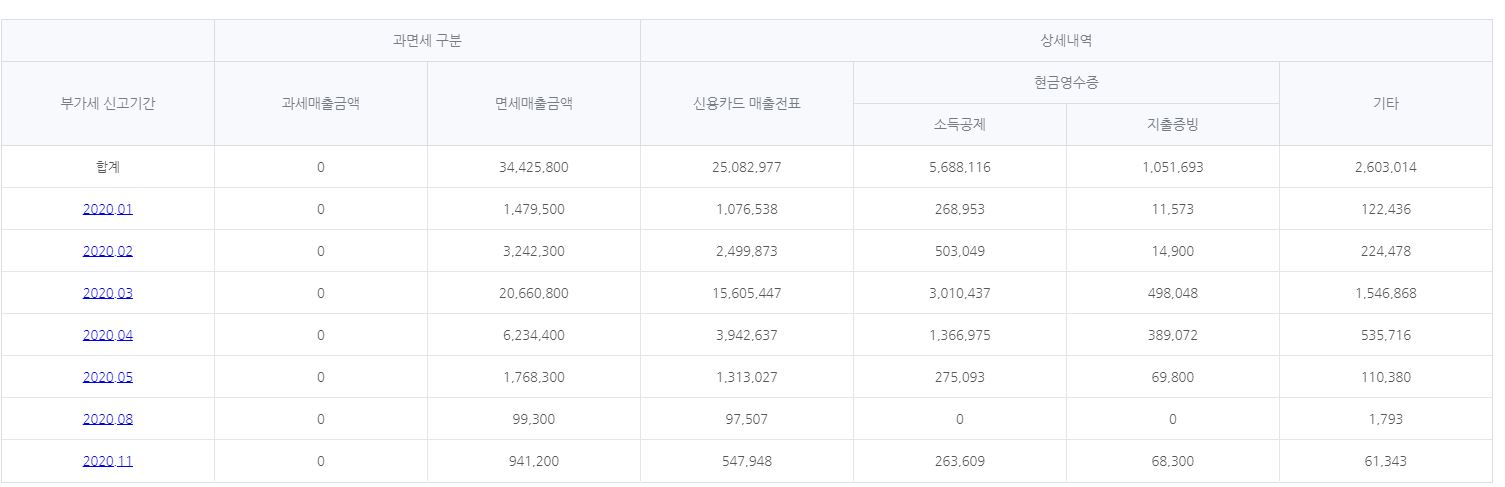This screenshot has height=487, width=1505.
Task: Open the 2020.04 reporting period link
Action: 107,335
